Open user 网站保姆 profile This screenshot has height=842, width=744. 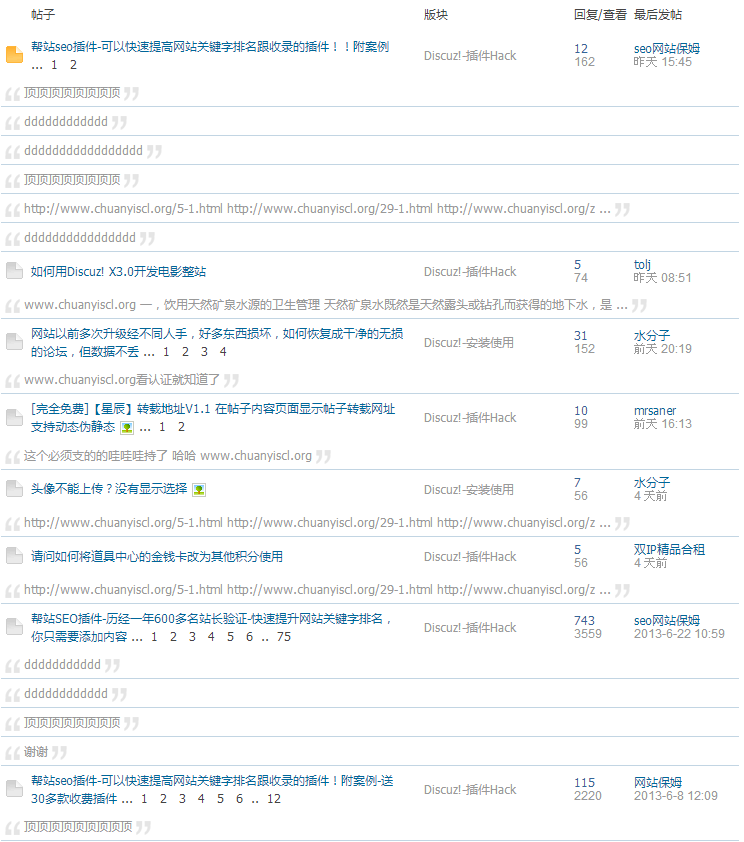coord(658,782)
